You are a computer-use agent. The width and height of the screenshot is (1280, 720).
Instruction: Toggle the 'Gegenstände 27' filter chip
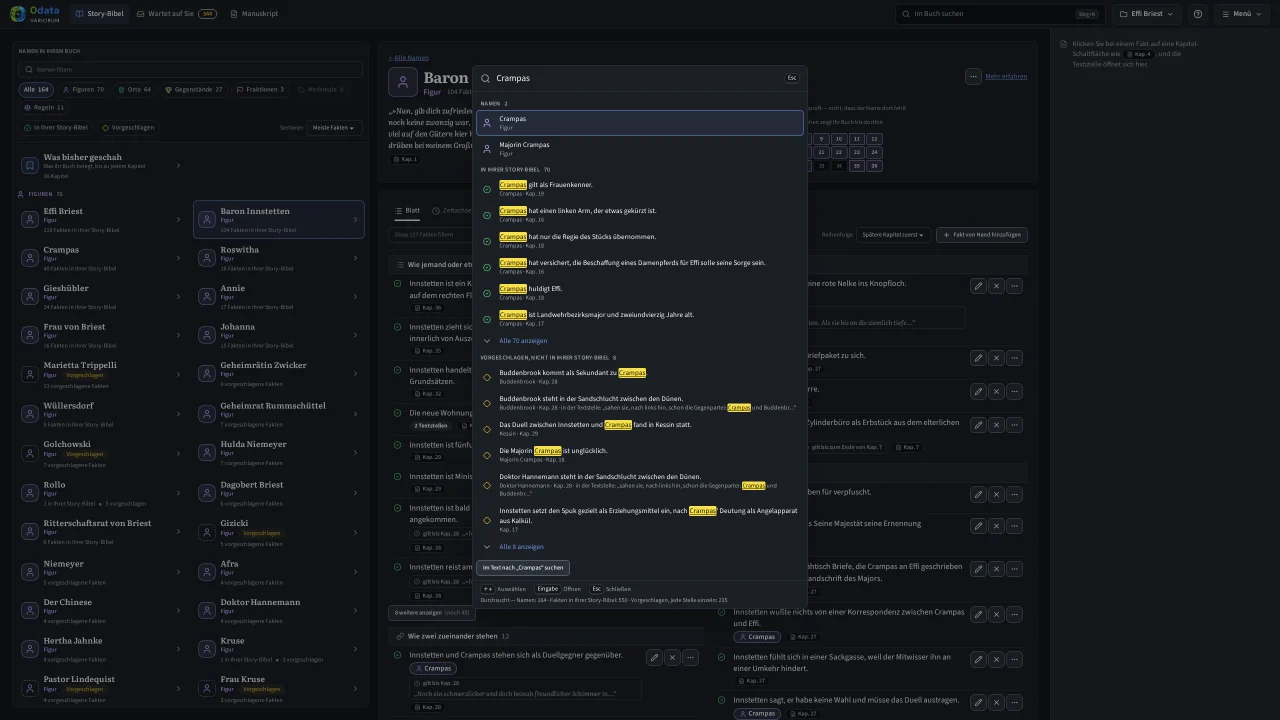pyautogui.click(x=193, y=89)
